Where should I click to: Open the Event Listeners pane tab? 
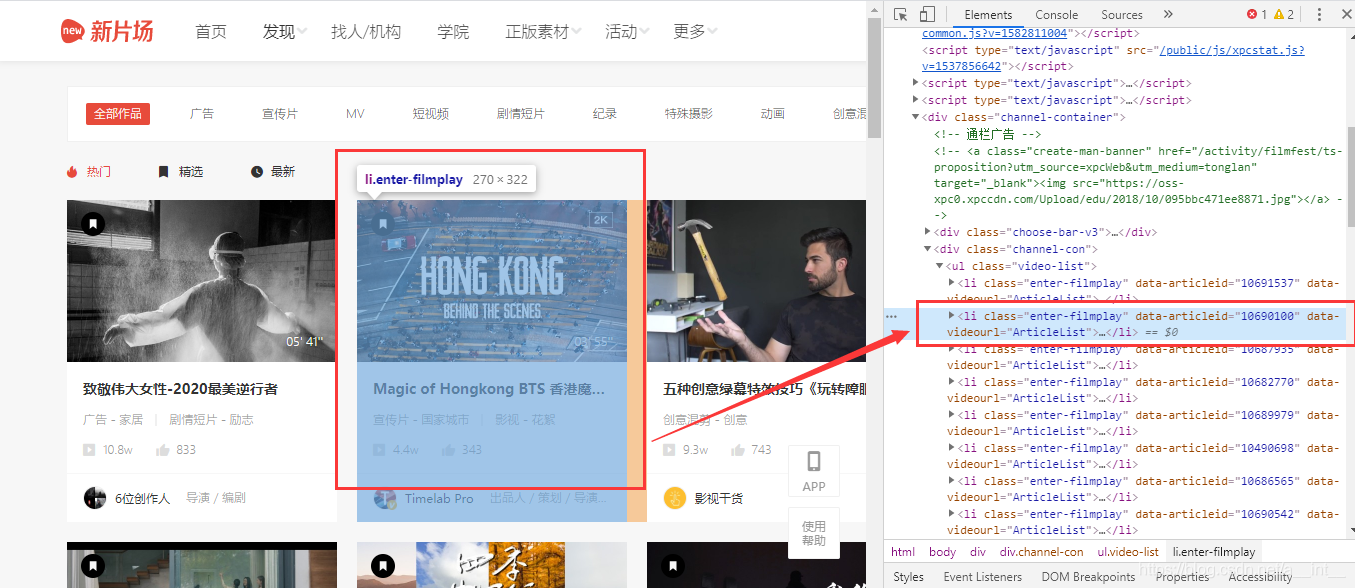tap(982, 577)
